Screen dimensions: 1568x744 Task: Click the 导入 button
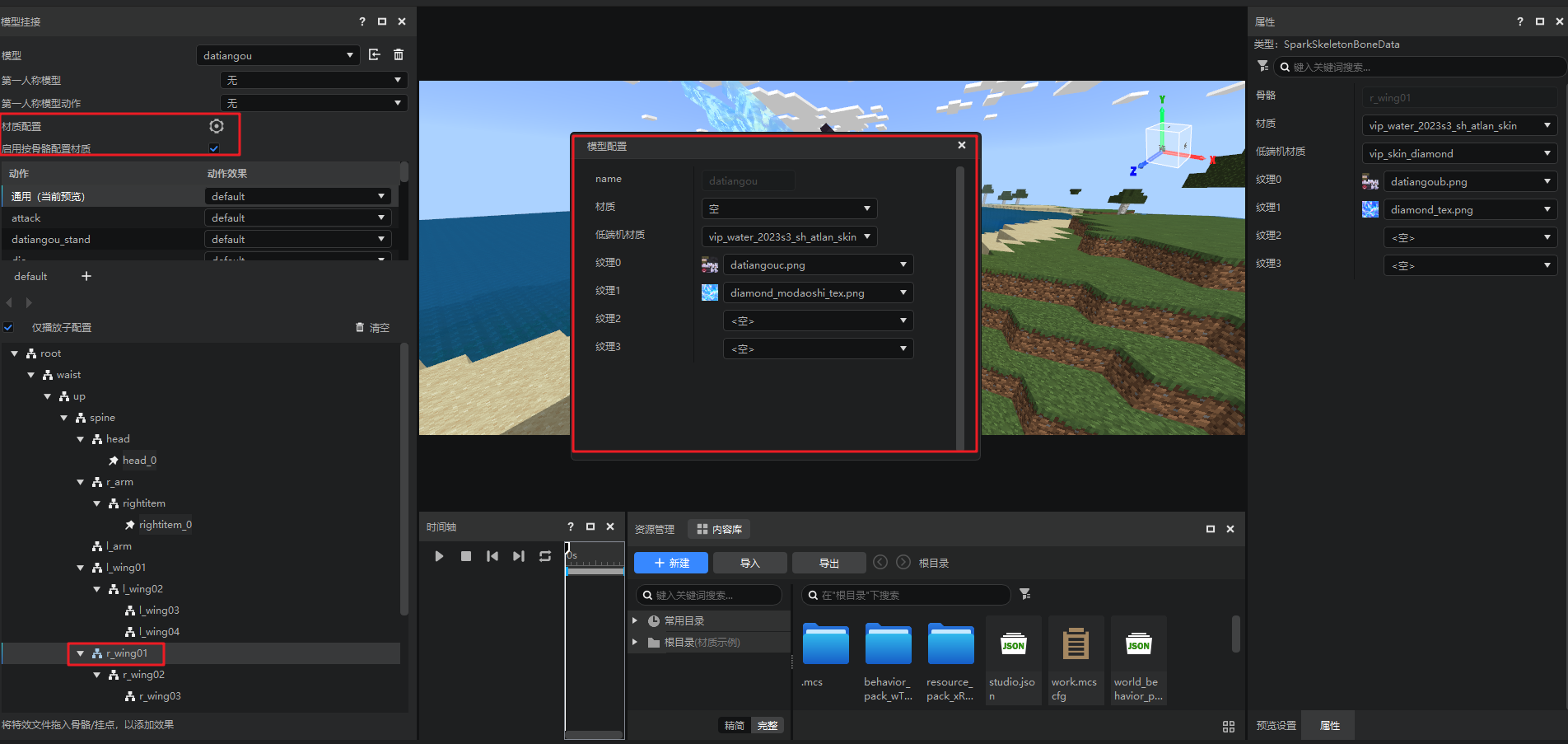click(750, 563)
